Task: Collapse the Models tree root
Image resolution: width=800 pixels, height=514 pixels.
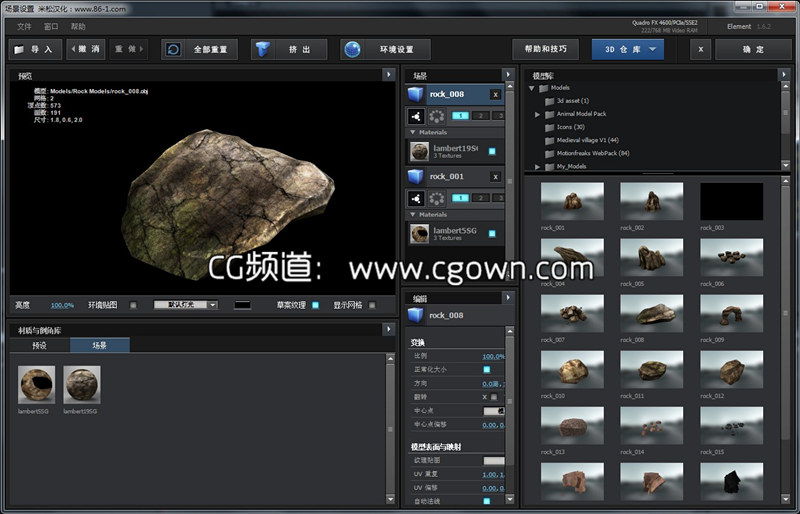Action: [x=531, y=88]
